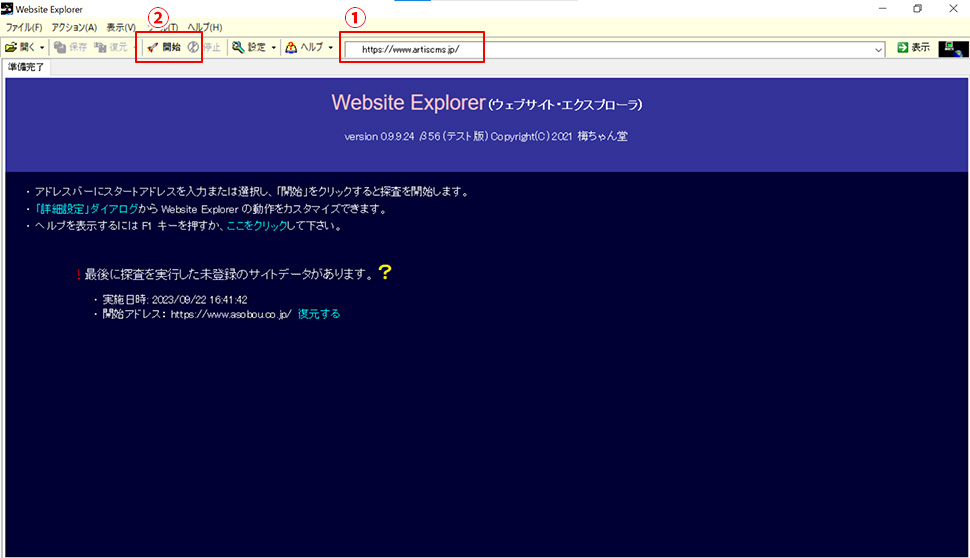Image resolution: width=970 pixels, height=558 pixels.
Task: Open the ファイル(F) menu
Action: pyautogui.click(x=24, y=27)
